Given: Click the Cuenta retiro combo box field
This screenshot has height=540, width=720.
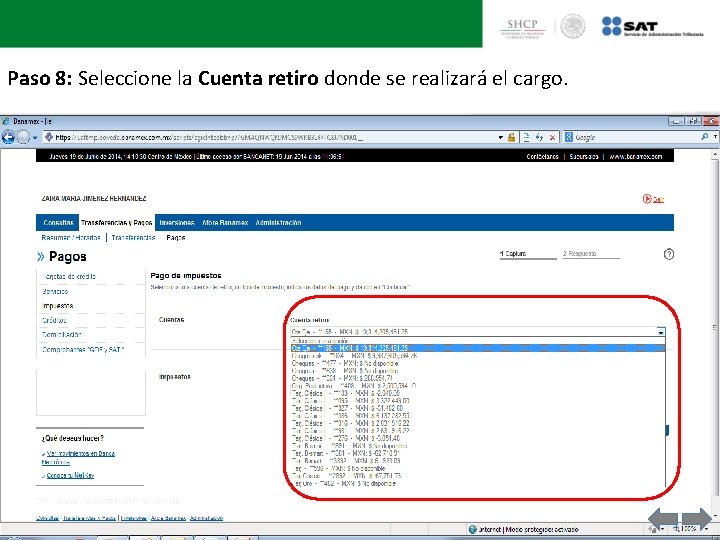Looking at the screenshot, I should pyautogui.click(x=478, y=332).
